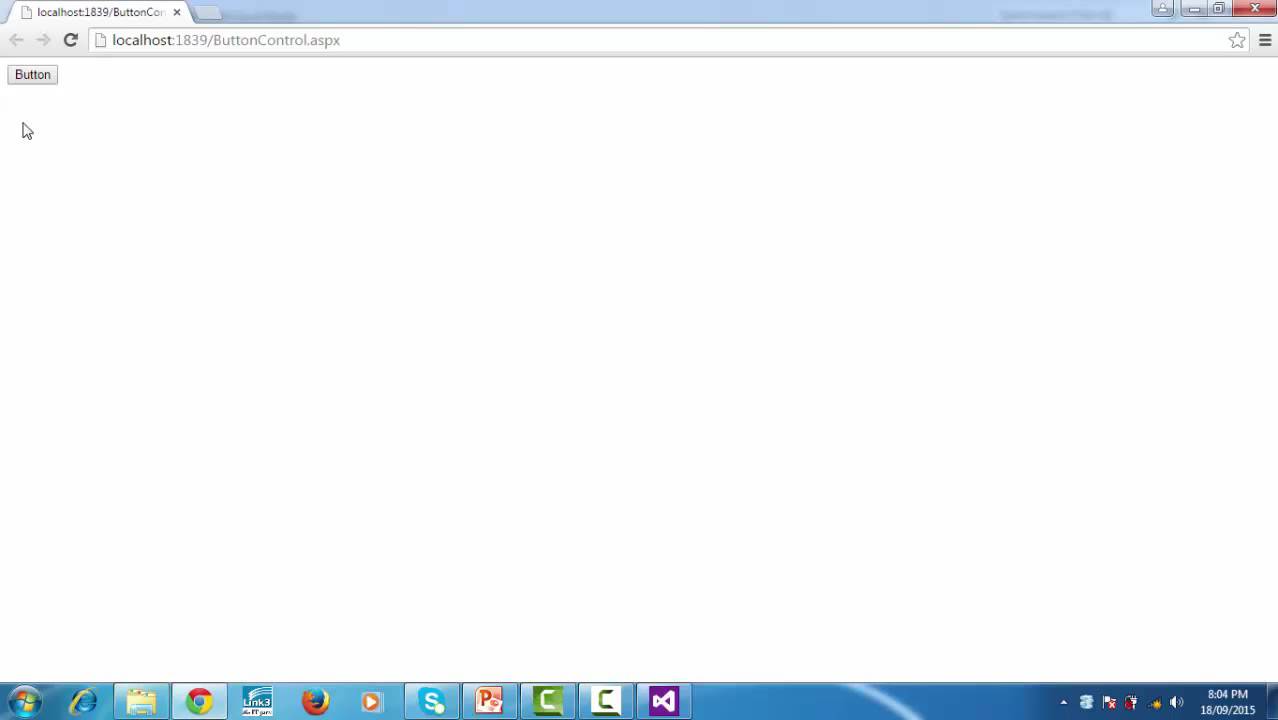
Task: Open media player orange taskbar icon
Action: coord(372,702)
